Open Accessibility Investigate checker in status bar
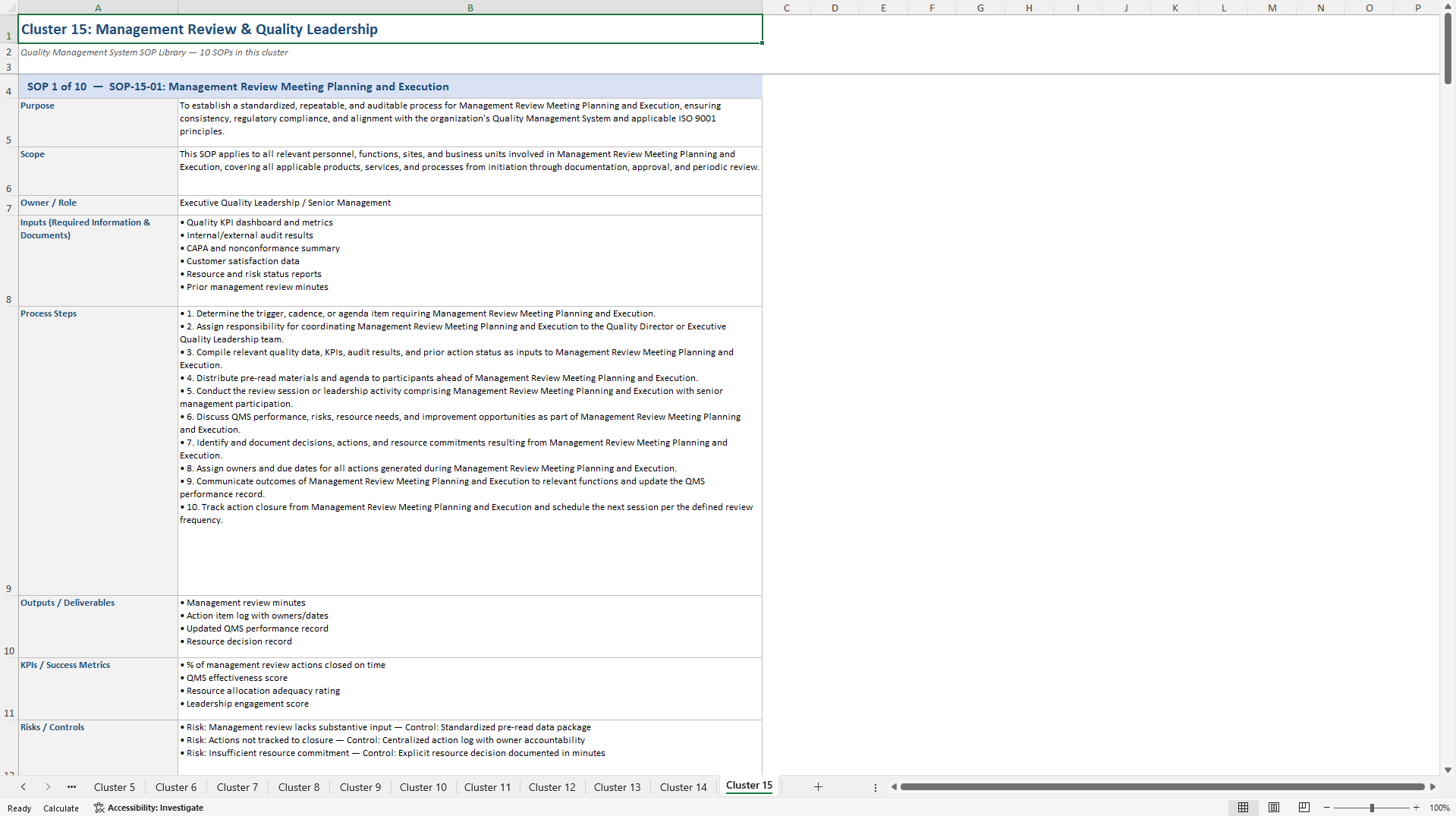This screenshot has height=816, width=1456. pyautogui.click(x=149, y=808)
